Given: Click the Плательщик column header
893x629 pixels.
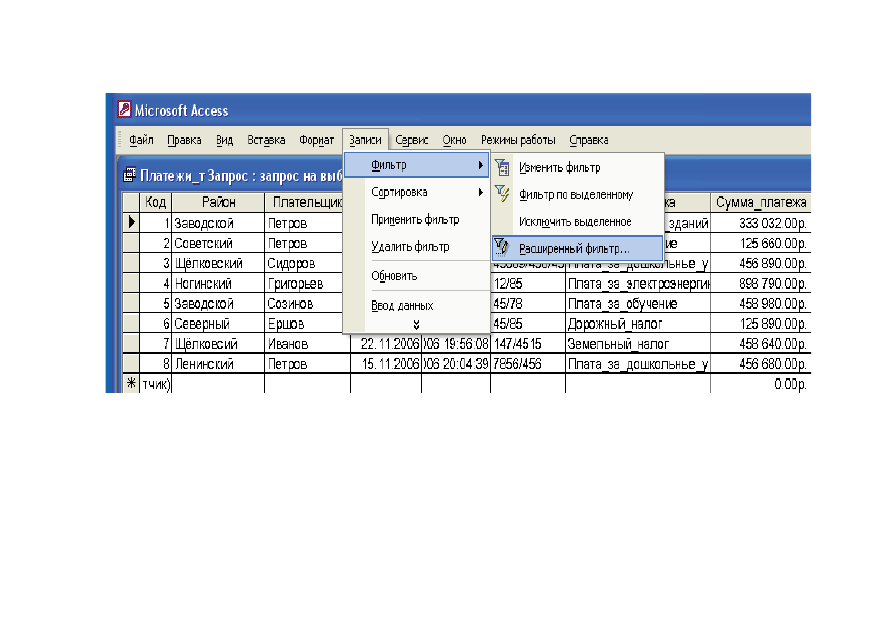Looking at the screenshot, I should coord(304,202).
